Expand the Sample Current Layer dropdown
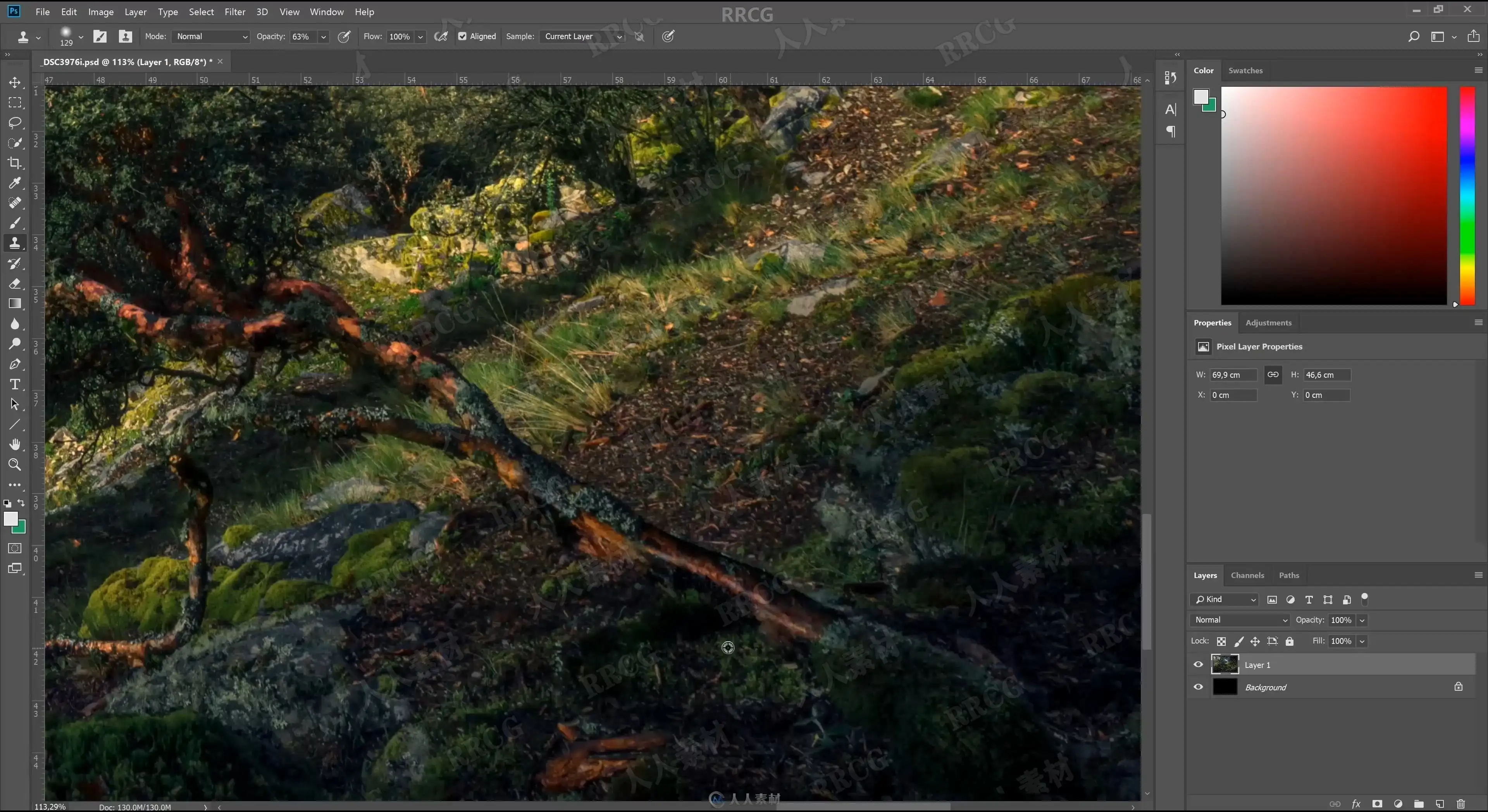Screen dimensions: 1488x812 point(583,36)
